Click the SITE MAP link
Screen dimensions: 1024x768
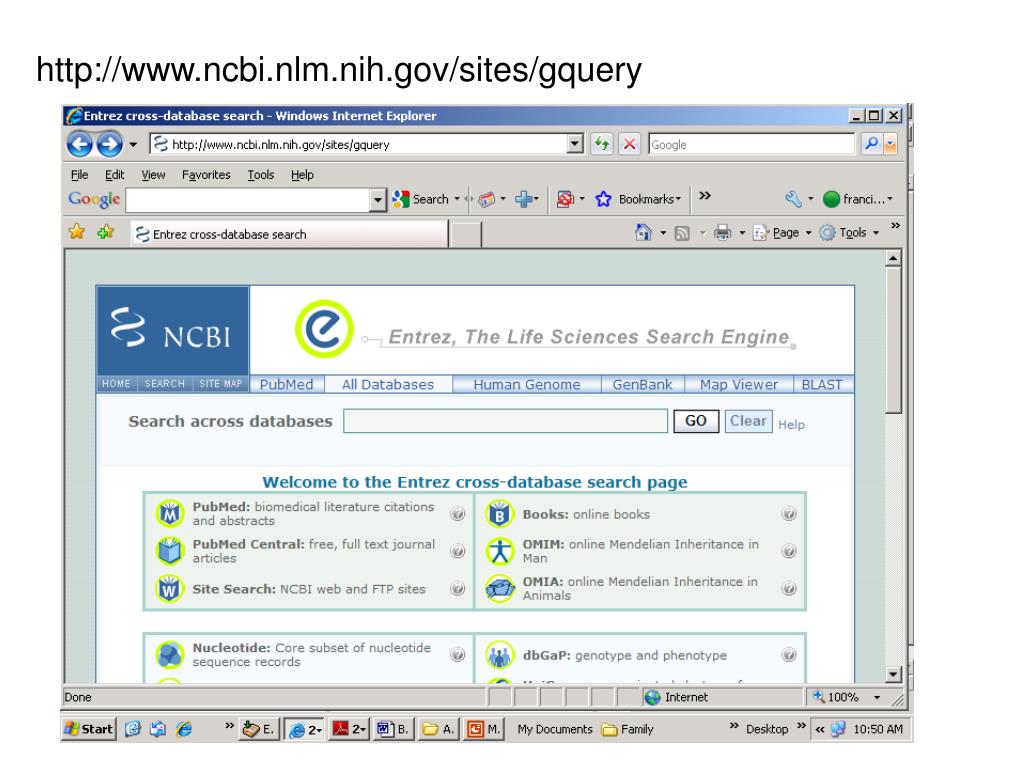221,384
